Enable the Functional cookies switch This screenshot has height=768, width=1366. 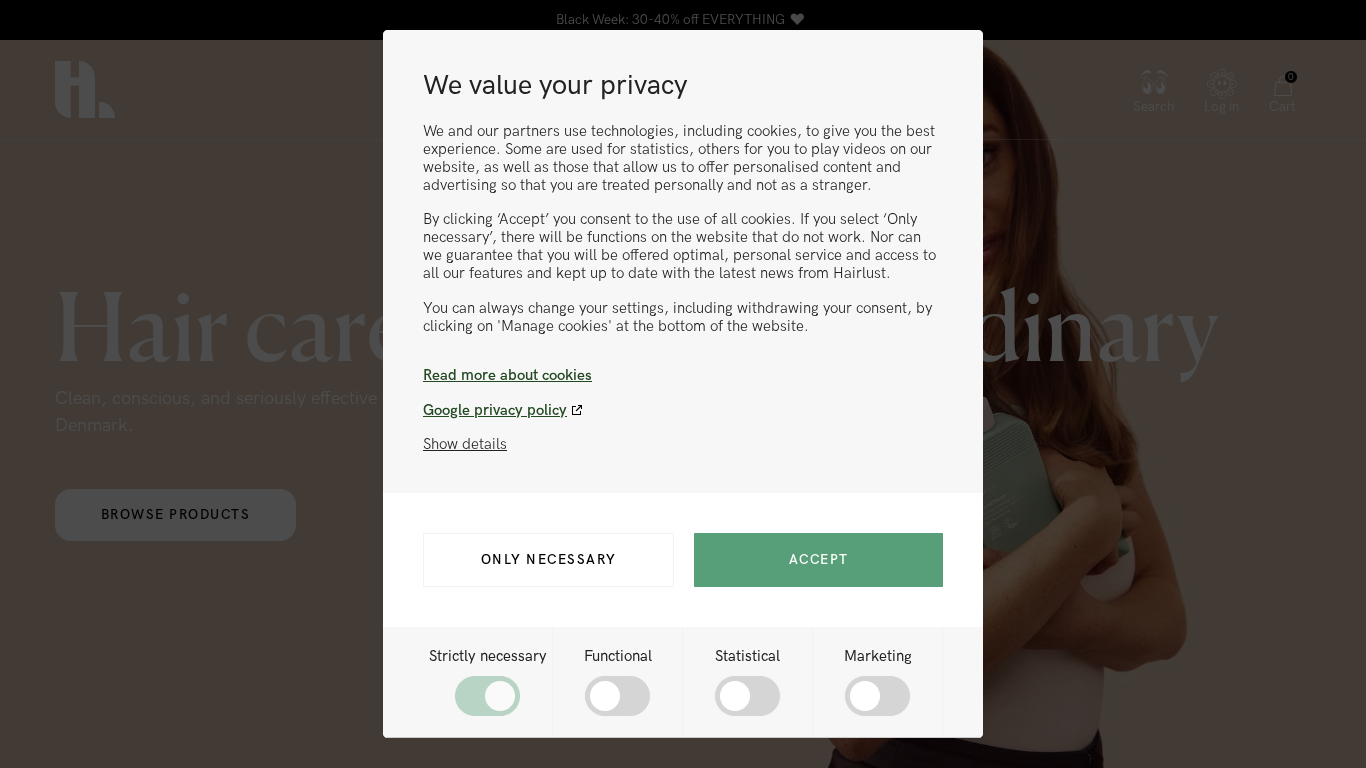pos(617,696)
